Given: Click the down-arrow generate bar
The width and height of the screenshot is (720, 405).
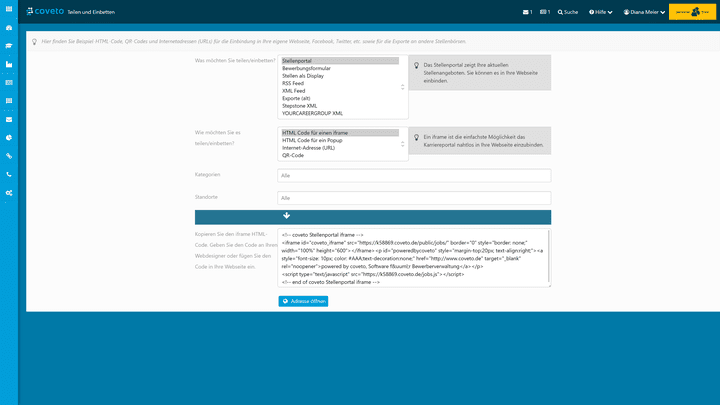Looking at the screenshot, I should (373, 217).
